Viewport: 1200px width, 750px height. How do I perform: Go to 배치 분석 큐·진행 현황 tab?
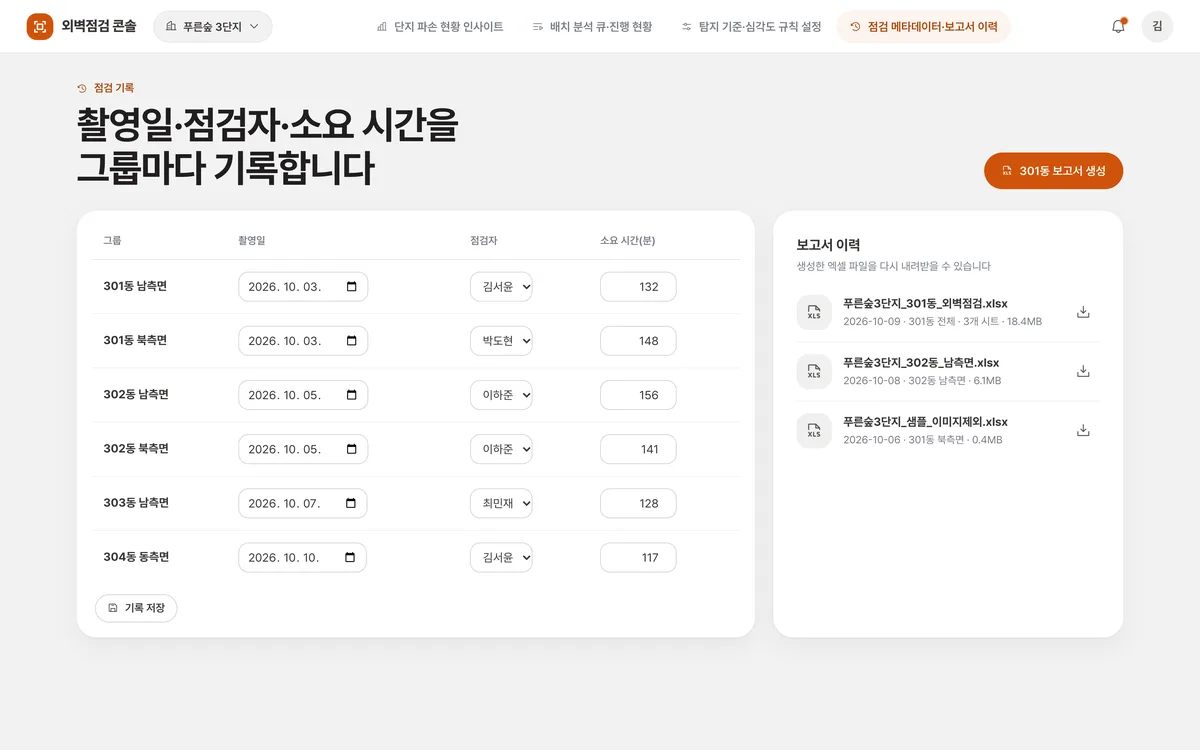click(x=592, y=26)
